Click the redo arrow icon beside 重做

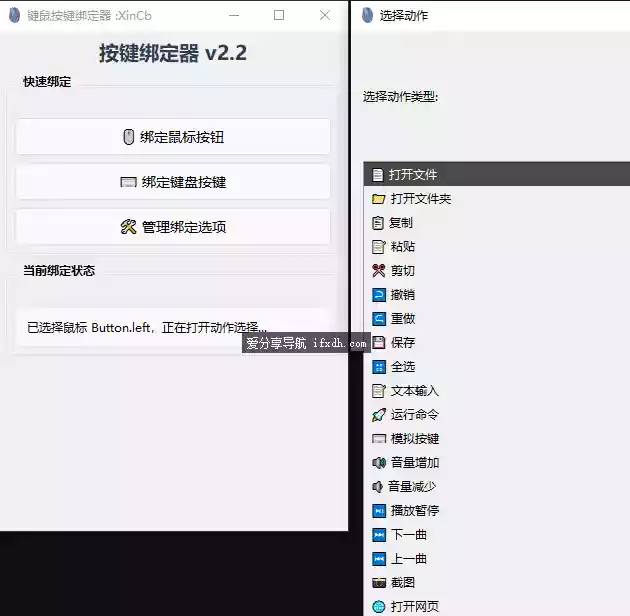[x=379, y=319]
